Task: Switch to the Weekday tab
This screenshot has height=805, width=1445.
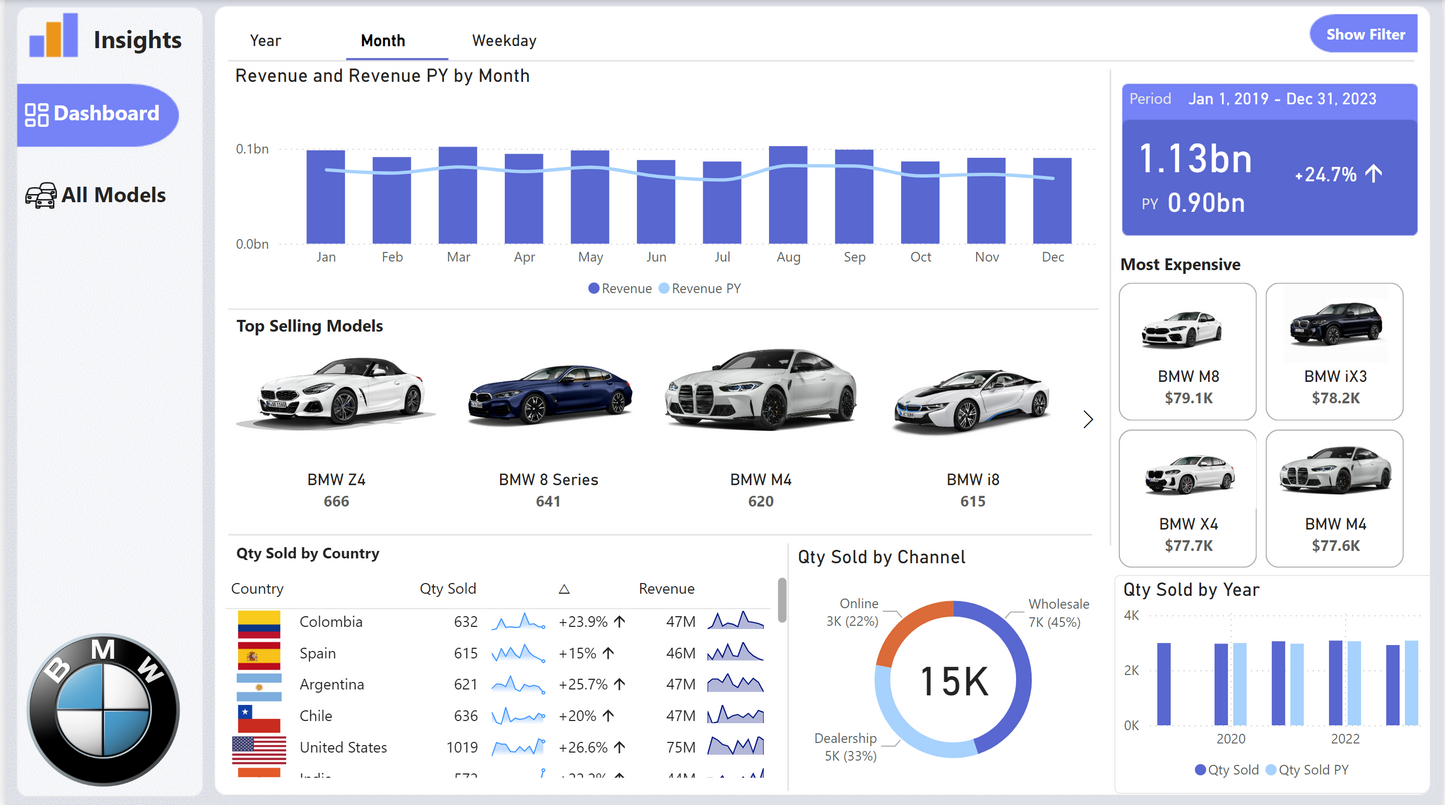Action: click(x=504, y=41)
